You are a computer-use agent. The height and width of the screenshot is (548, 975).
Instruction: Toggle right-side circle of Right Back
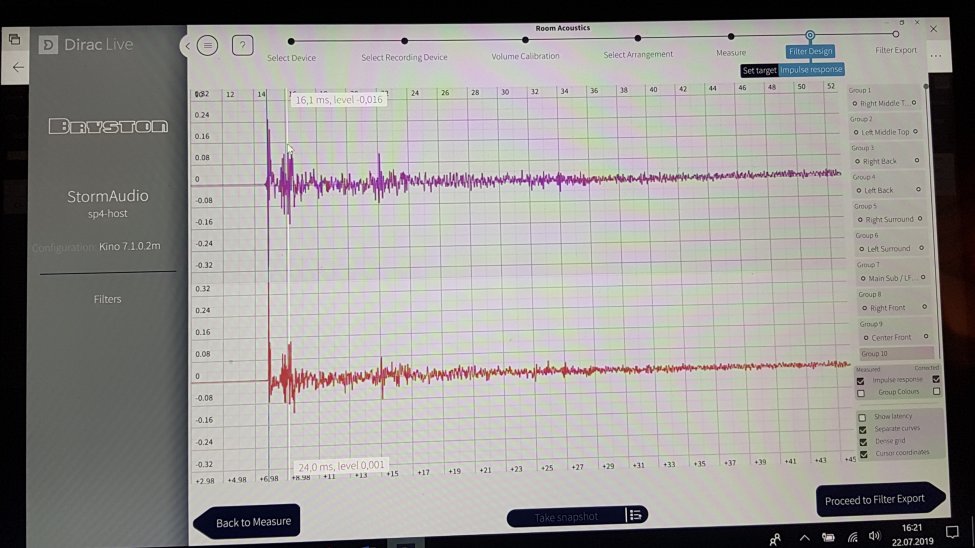[917, 160]
